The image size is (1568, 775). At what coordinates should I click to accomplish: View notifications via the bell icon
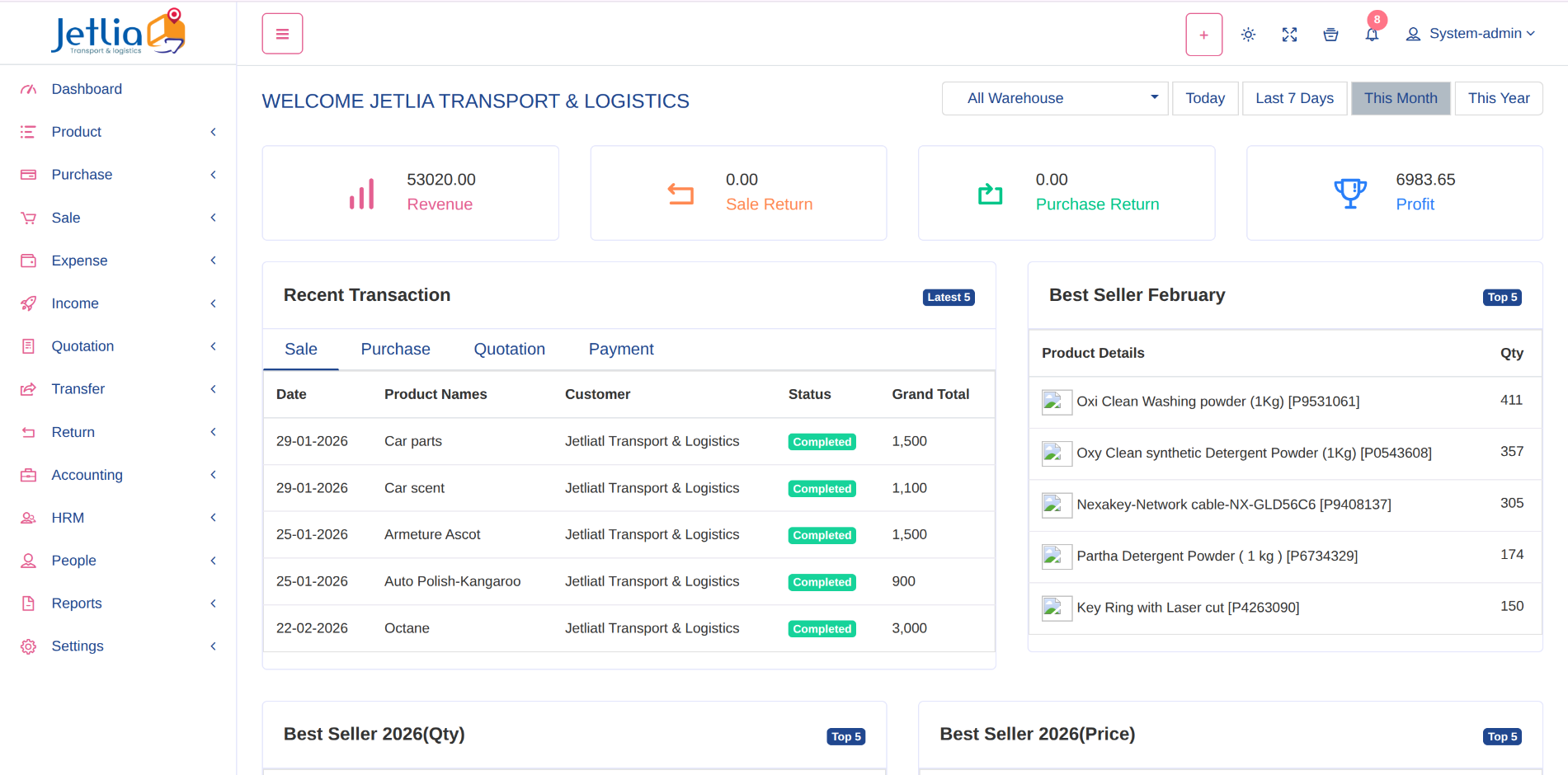pos(1372,34)
